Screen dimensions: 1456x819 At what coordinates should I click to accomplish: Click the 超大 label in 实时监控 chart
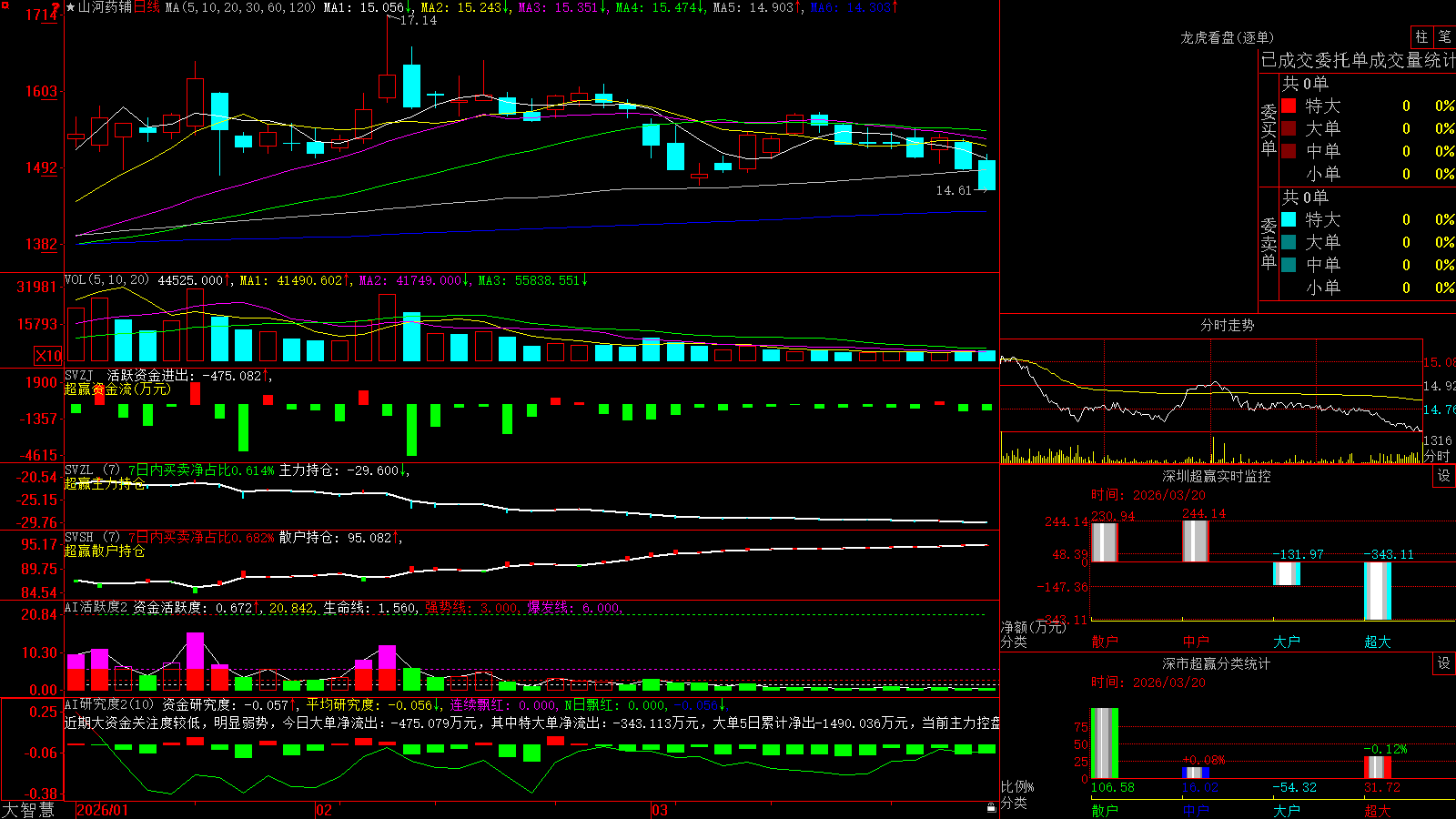click(x=1377, y=642)
